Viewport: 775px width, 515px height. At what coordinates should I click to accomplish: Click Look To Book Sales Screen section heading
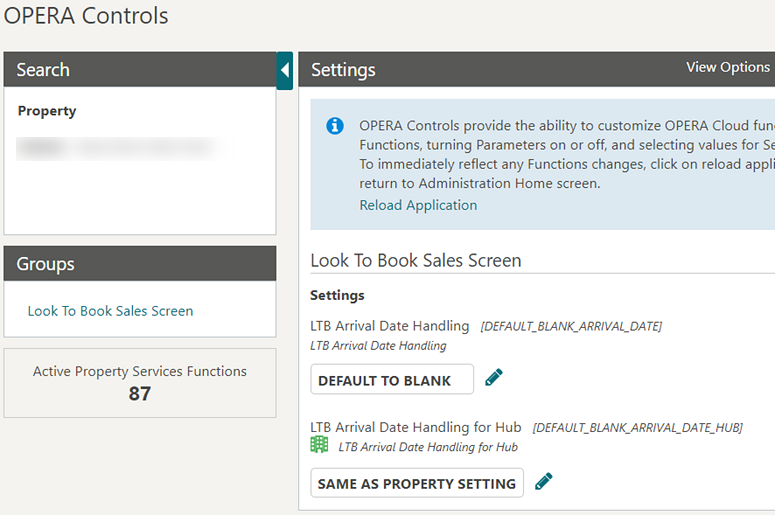pyautogui.click(x=416, y=260)
